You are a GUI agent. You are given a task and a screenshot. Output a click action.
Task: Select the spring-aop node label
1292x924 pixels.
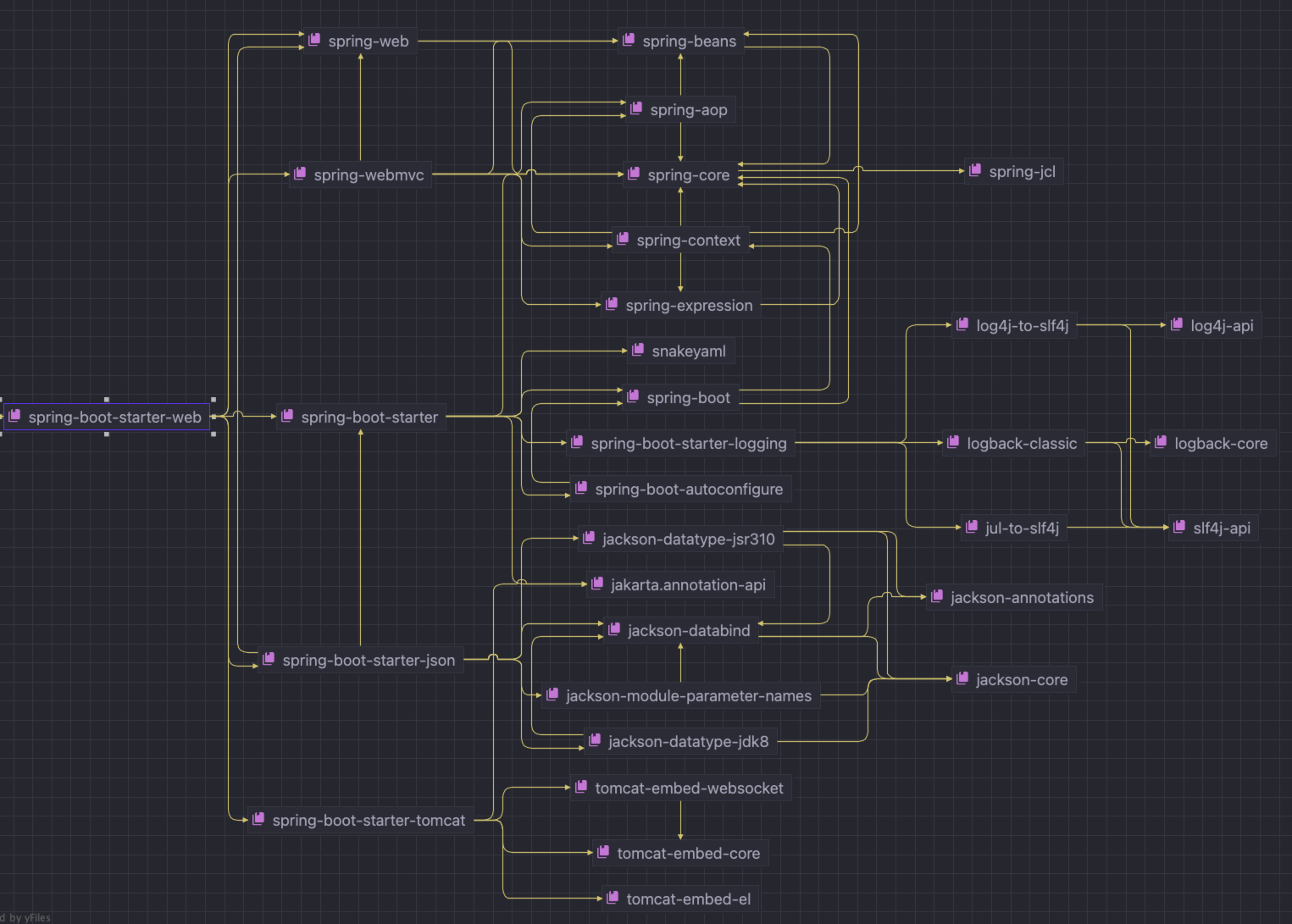coord(689,110)
